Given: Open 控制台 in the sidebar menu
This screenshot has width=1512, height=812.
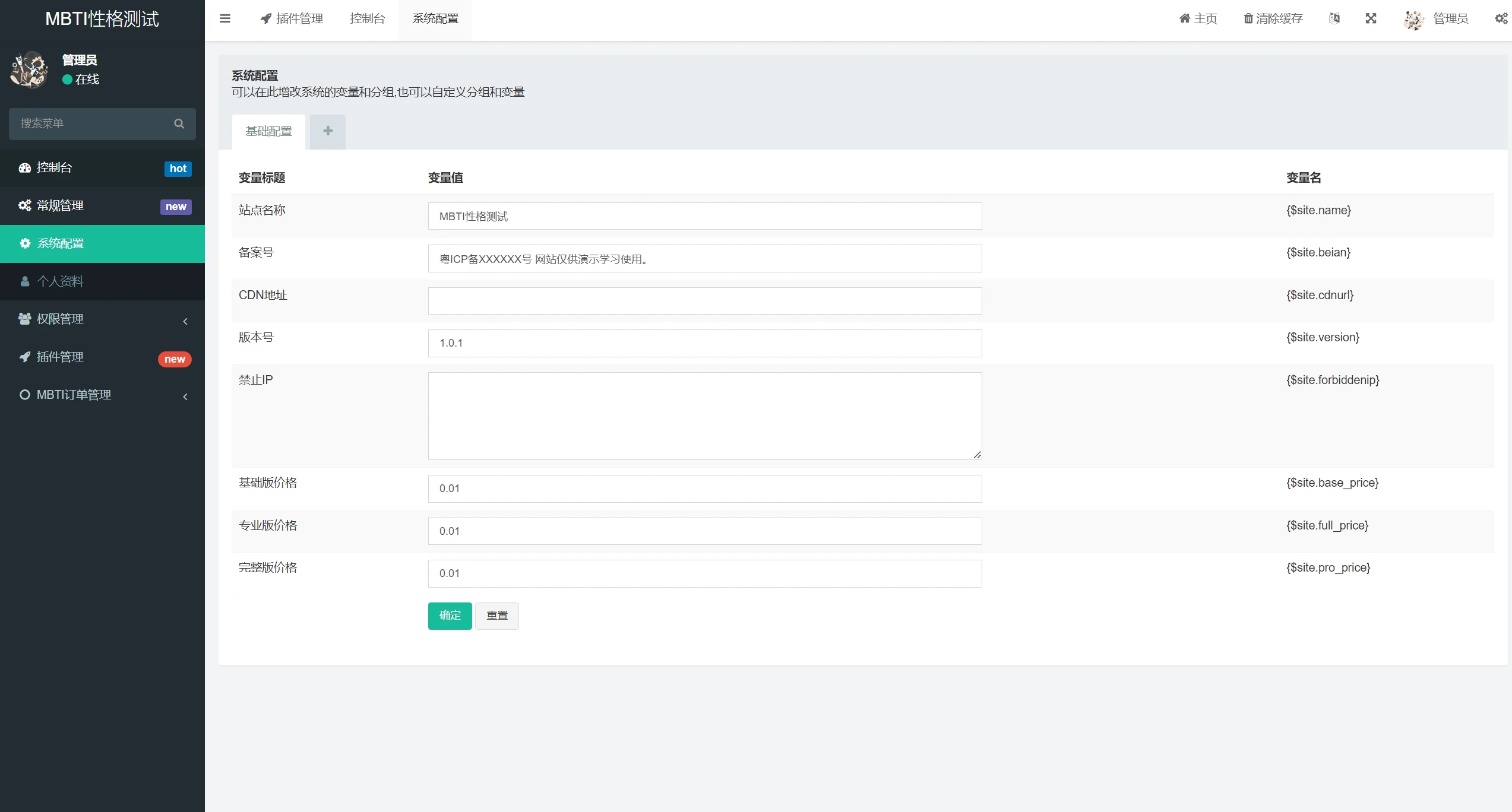Looking at the screenshot, I should pyautogui.click(x=55, y=168).
